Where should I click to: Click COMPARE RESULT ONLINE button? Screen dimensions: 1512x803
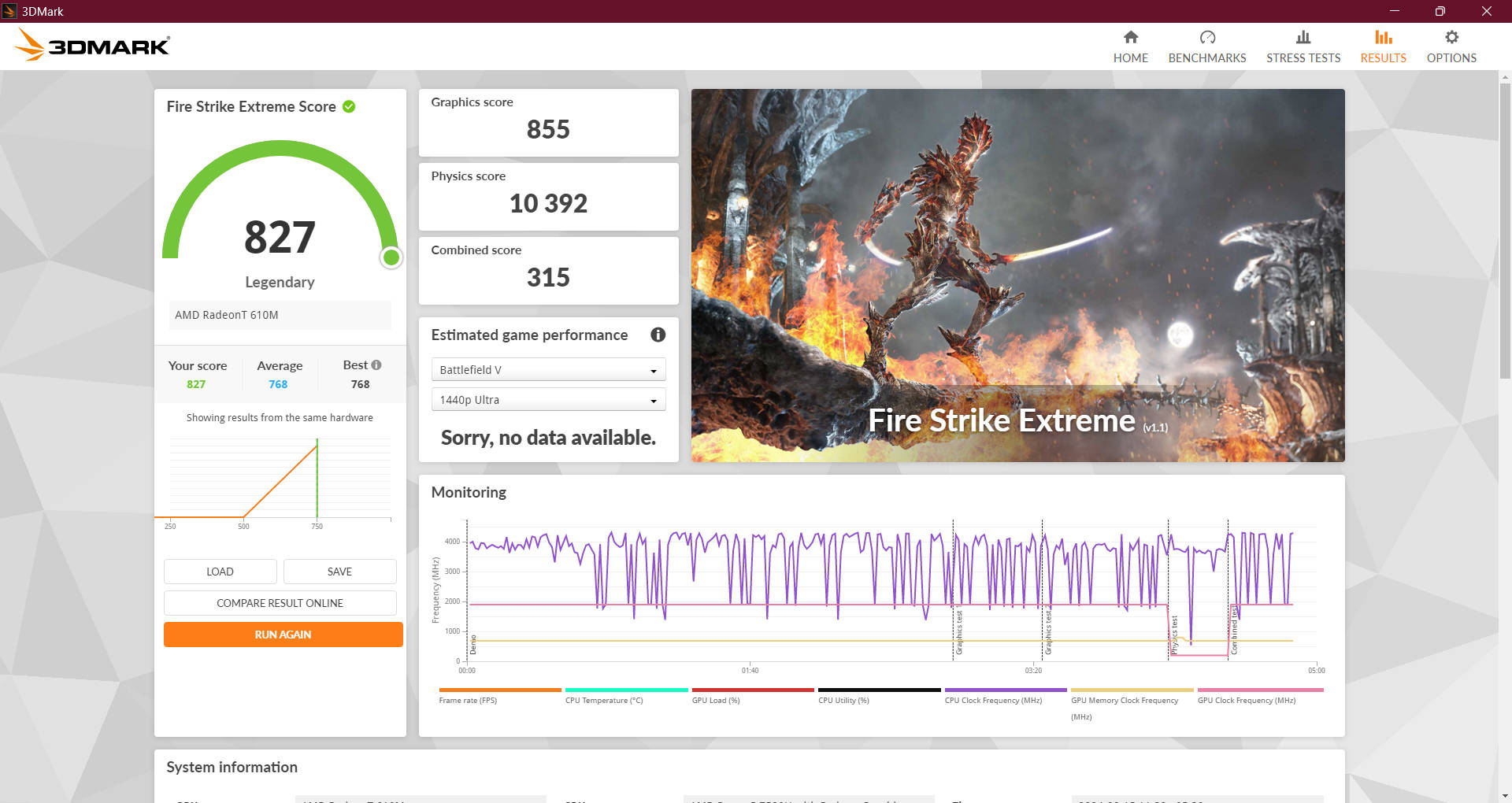click(x=280, y=603)
